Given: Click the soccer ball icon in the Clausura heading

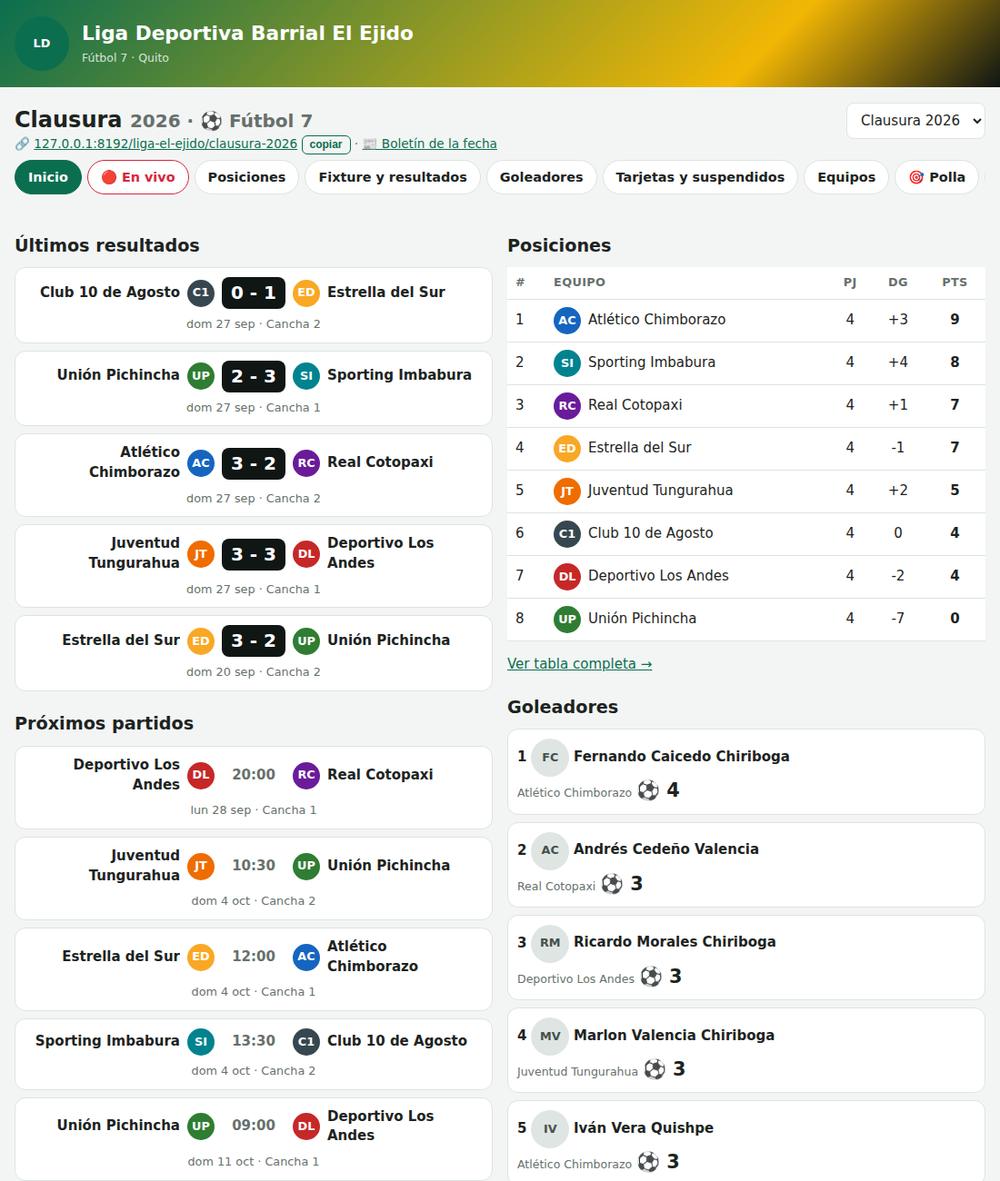Looking at the screenshot, I should pos(212,121).
